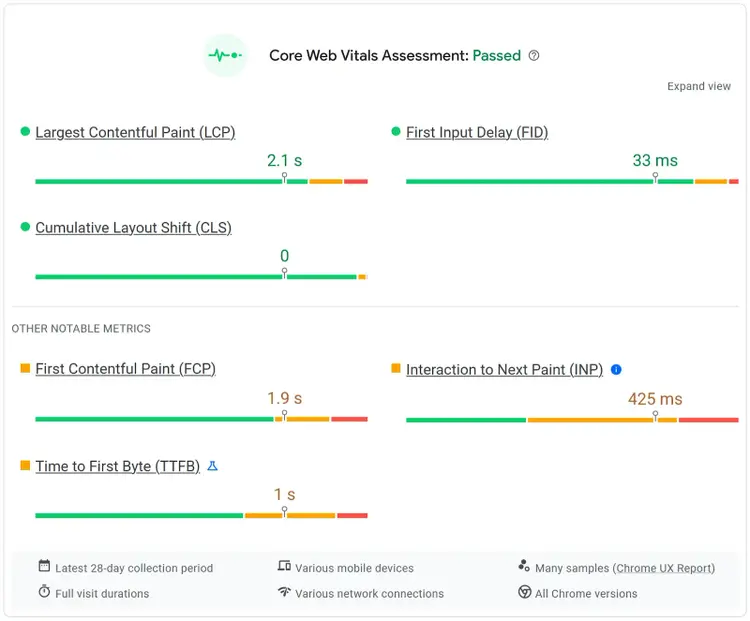Click the devices icon for mobile devices
The width and height of the screenshot is (750, 621).
284,566
